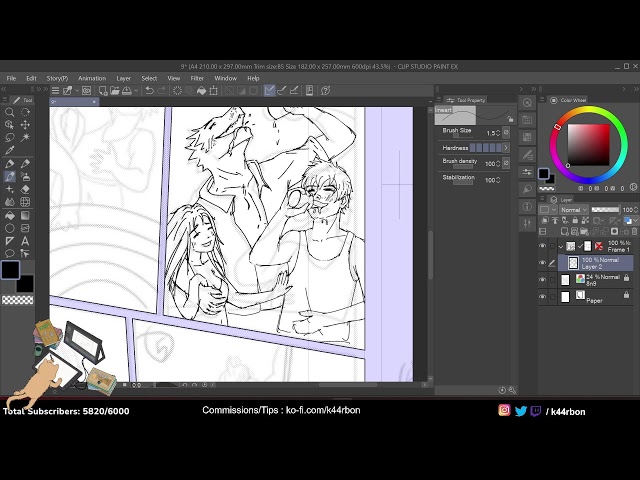Hide the Paper layer
640x480 pixels.
(542, 297)
